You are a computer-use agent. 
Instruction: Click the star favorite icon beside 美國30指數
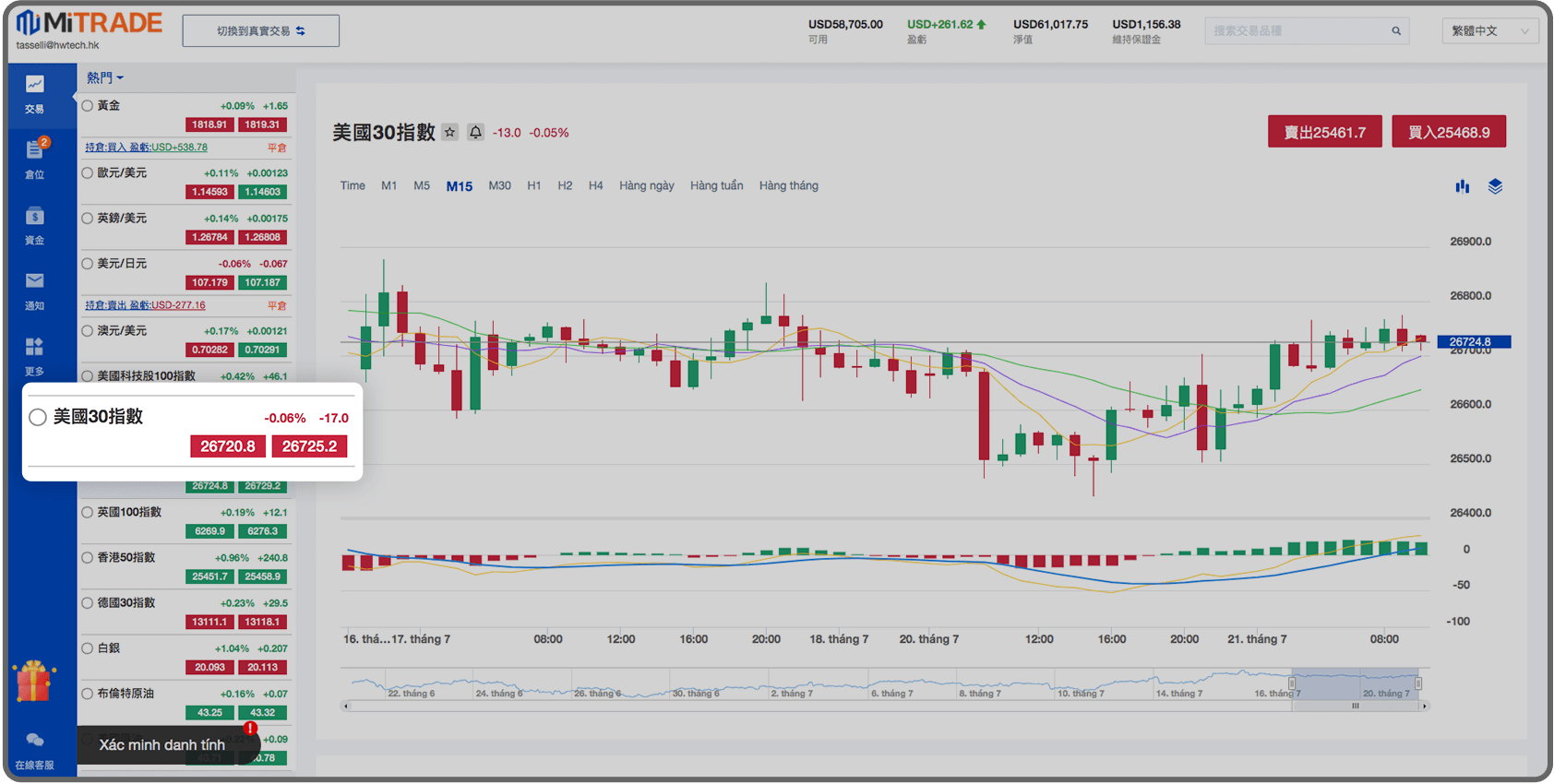pyautogui.click(x=450, y=133)
